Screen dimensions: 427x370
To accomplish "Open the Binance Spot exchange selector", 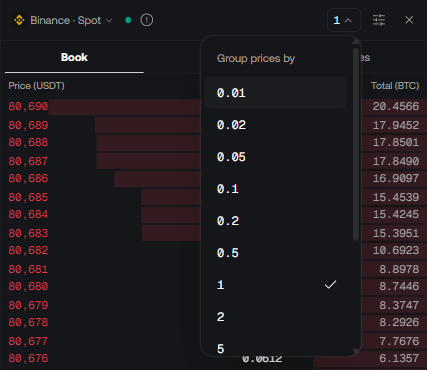I will (x=63, y=20).
